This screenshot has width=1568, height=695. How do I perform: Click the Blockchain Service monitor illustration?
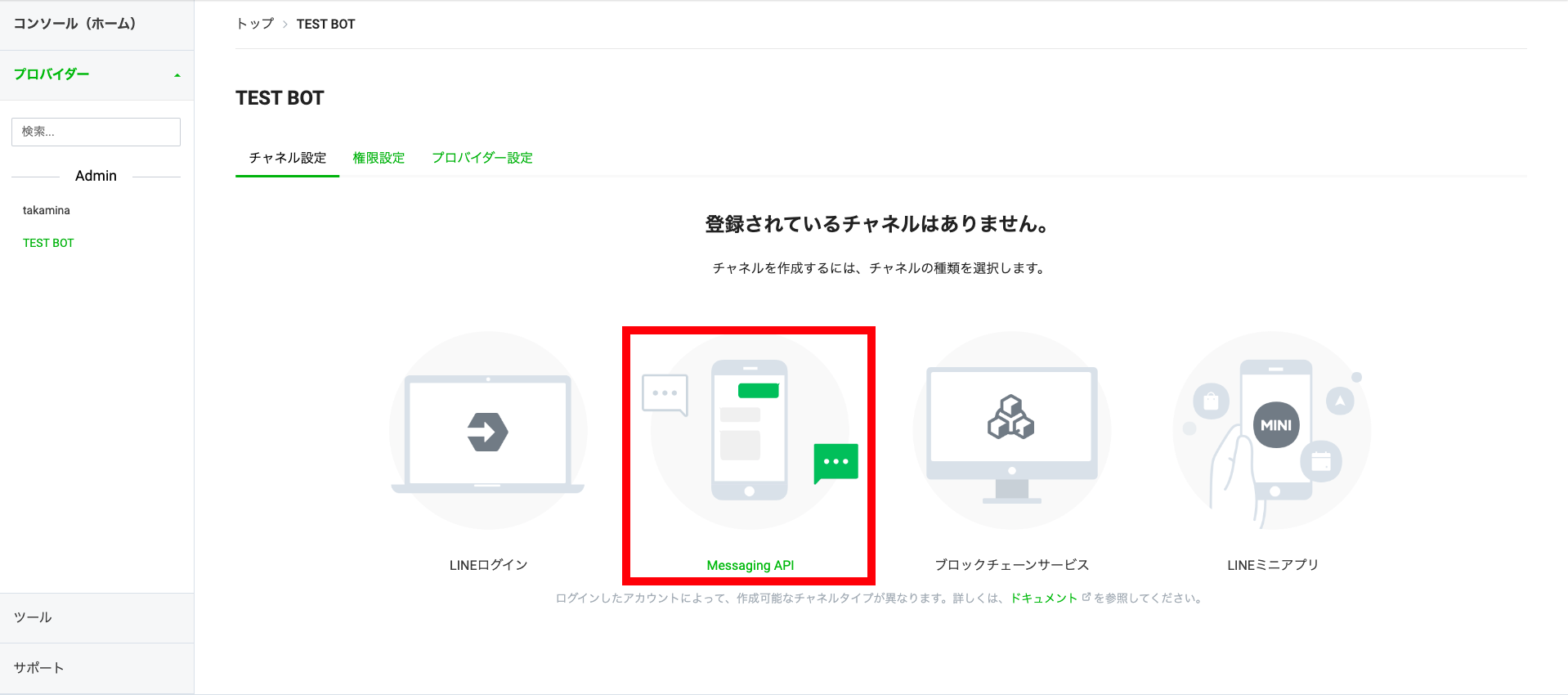[1012, 431]
